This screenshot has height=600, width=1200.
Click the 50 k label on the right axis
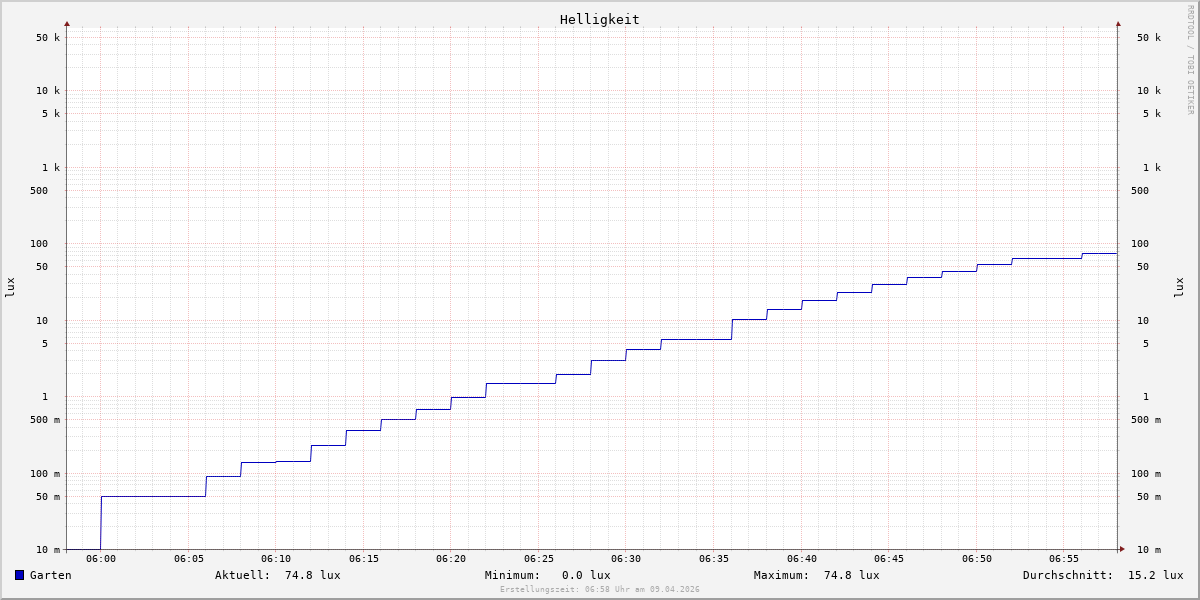(x=1148, y=38)
